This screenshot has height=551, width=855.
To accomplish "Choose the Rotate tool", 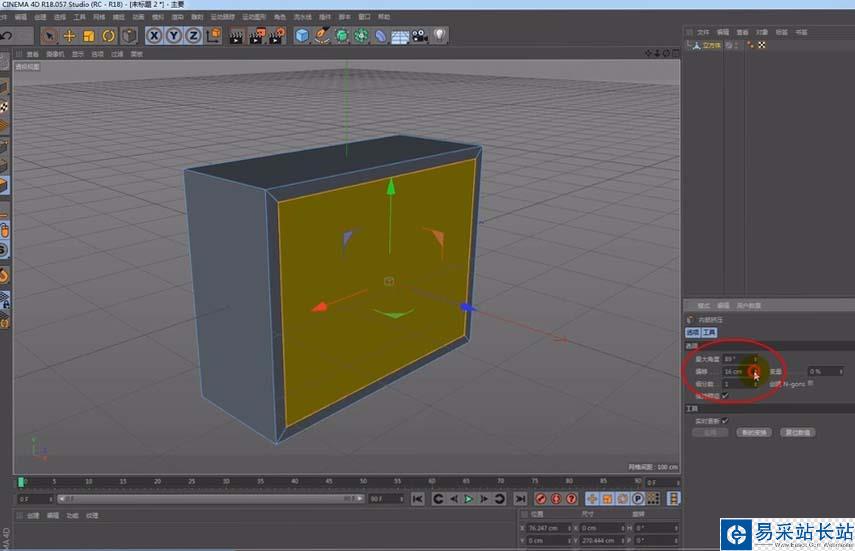I will (109, 36).
